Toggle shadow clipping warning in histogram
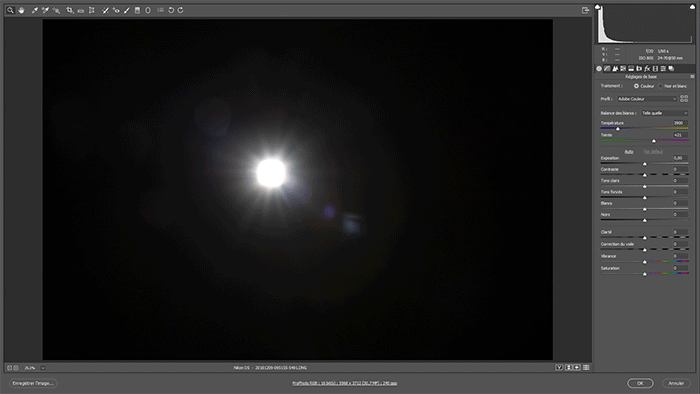The height and width of the screenshot is (394, 700). coord(597,7)
